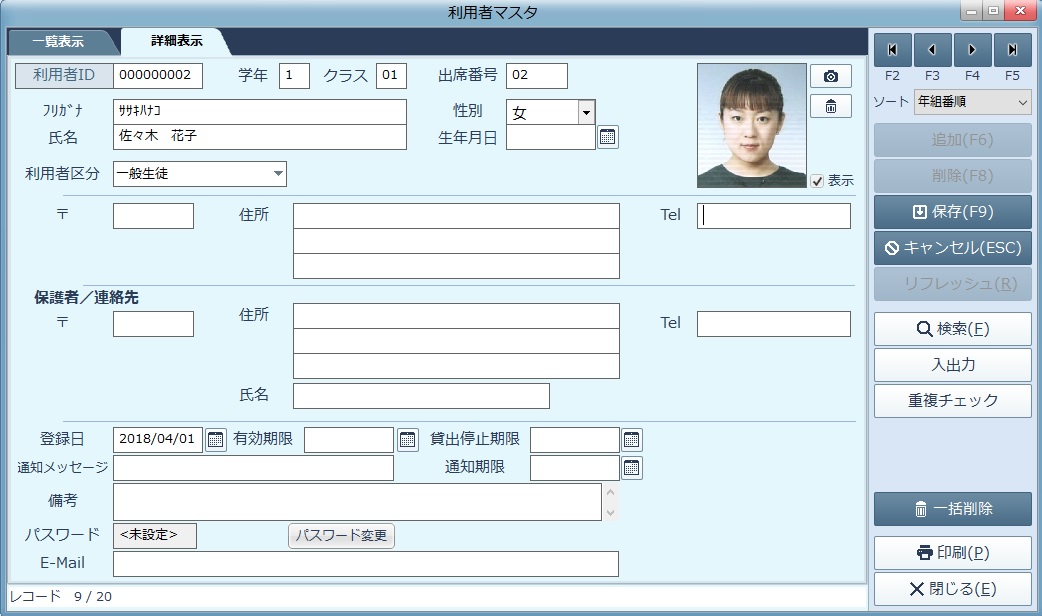Click the キャンセル(ESC) button

(x=952, y=248)
